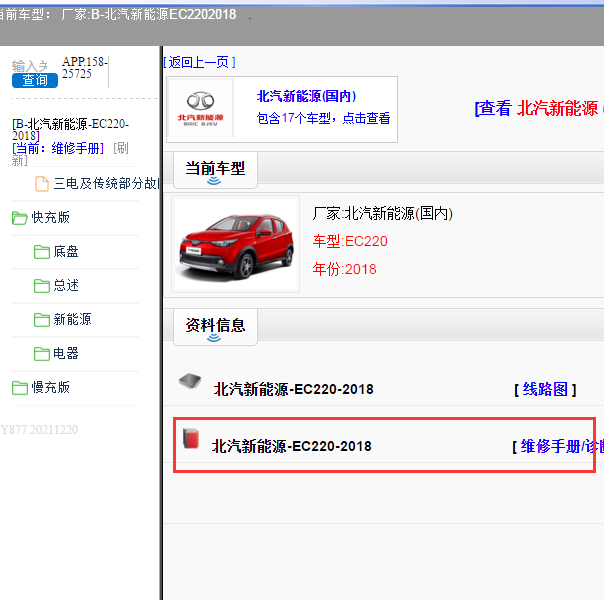The width and height of the screenshot is (604, 600).
Task: Open the 线路图 wiring diagram link
Action: point(545,389)
